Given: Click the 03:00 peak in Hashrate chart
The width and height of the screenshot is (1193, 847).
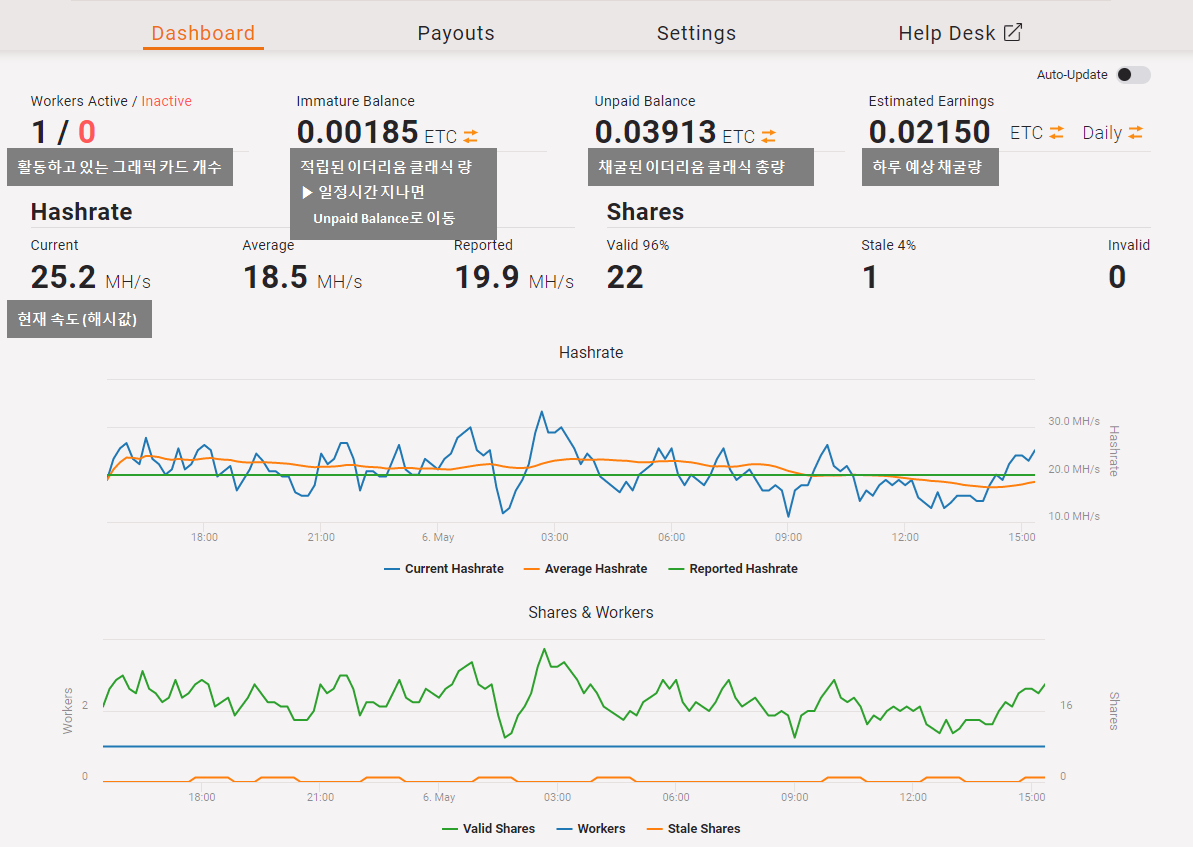Looking at the screenshot, I should pyautogui.click(x=542, y=412).
